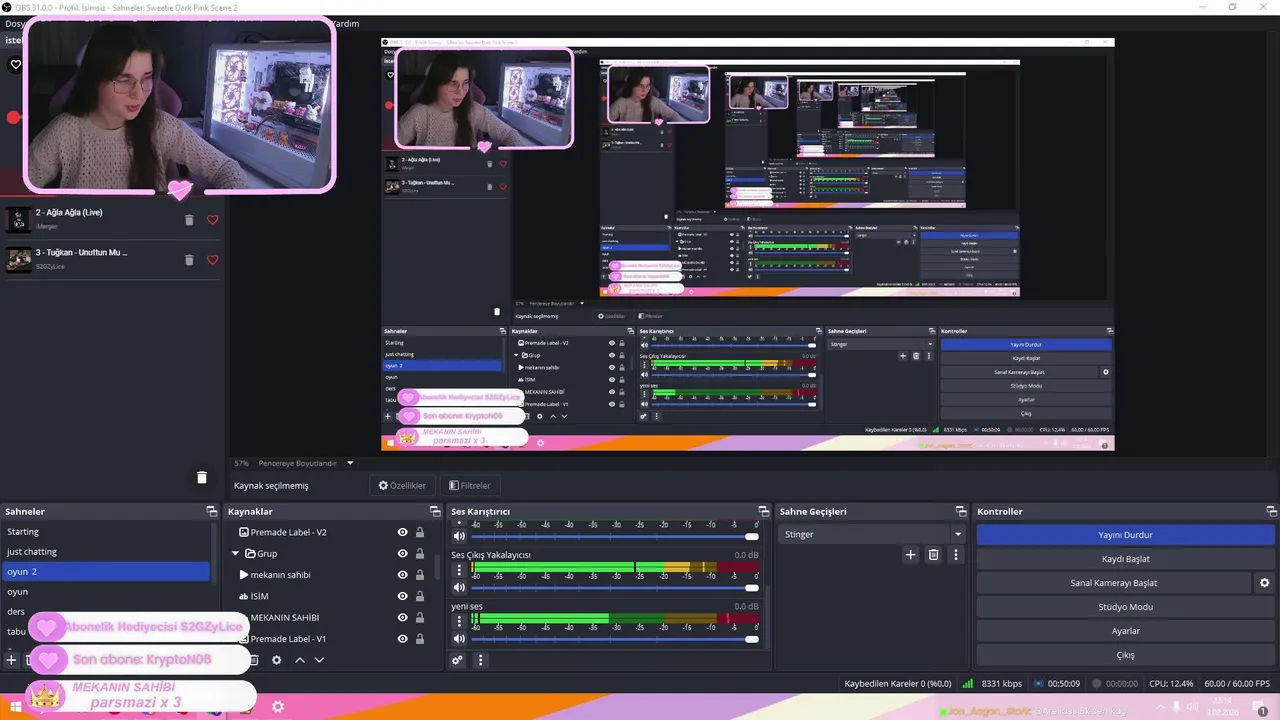
Task: Open the mixer's three-dot menu at bottom
Action: coord(480,660)
